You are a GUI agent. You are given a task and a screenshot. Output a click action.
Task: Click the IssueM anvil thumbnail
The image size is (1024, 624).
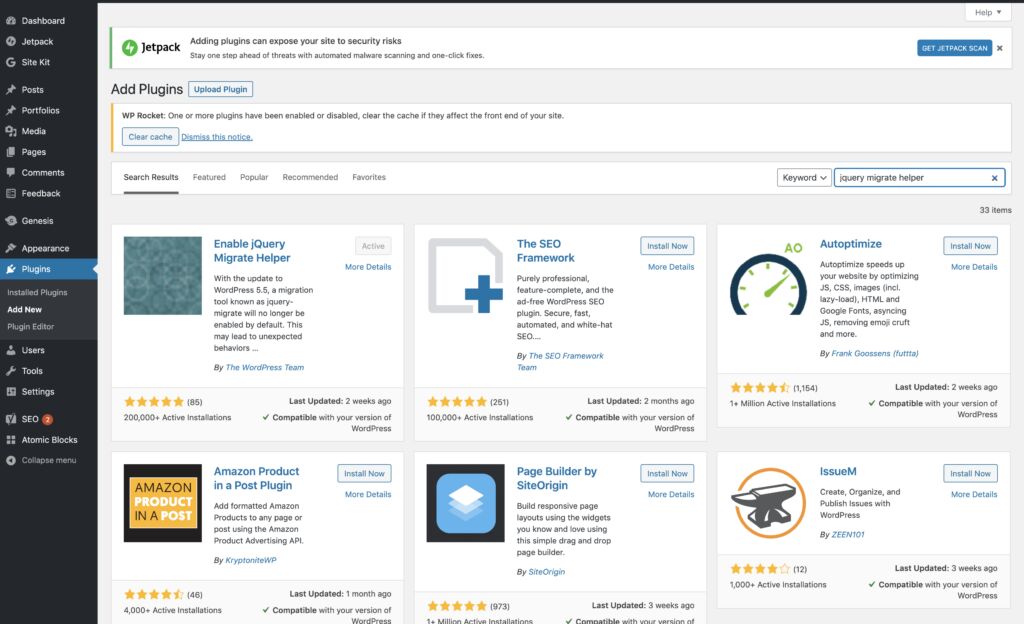[x=769, y=503]
